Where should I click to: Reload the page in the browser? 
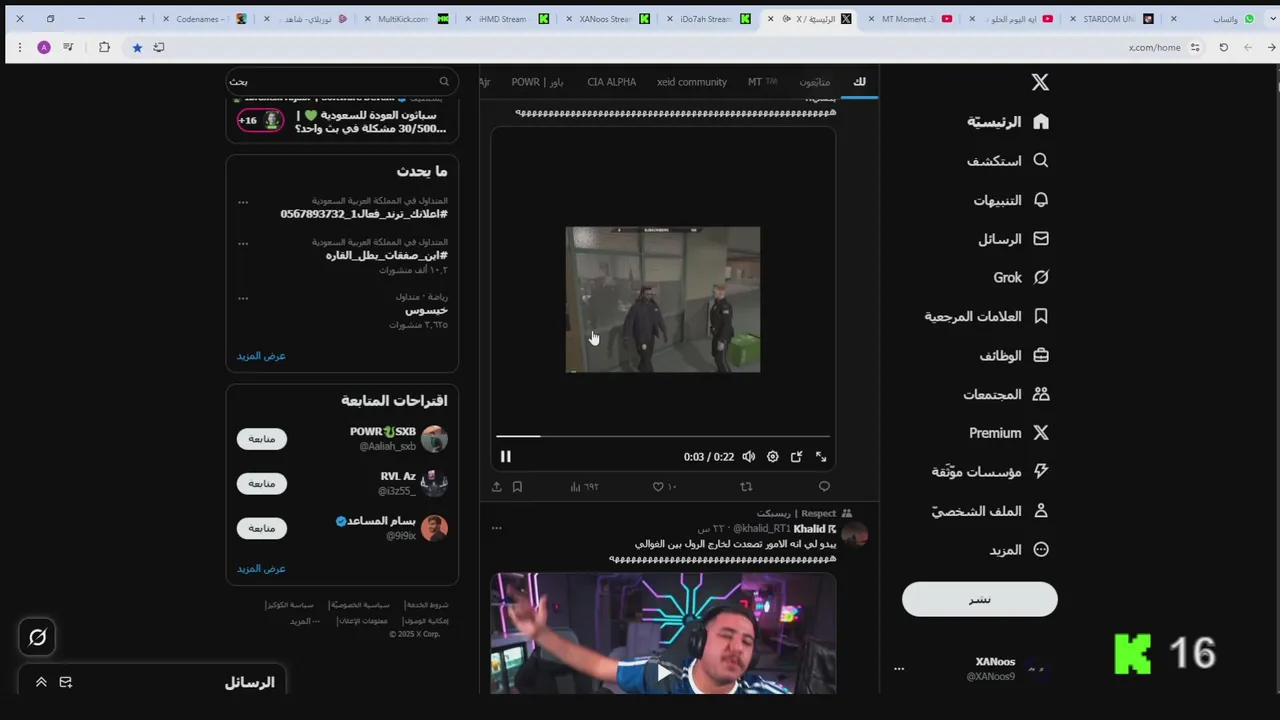click(x=1223, y=47)
